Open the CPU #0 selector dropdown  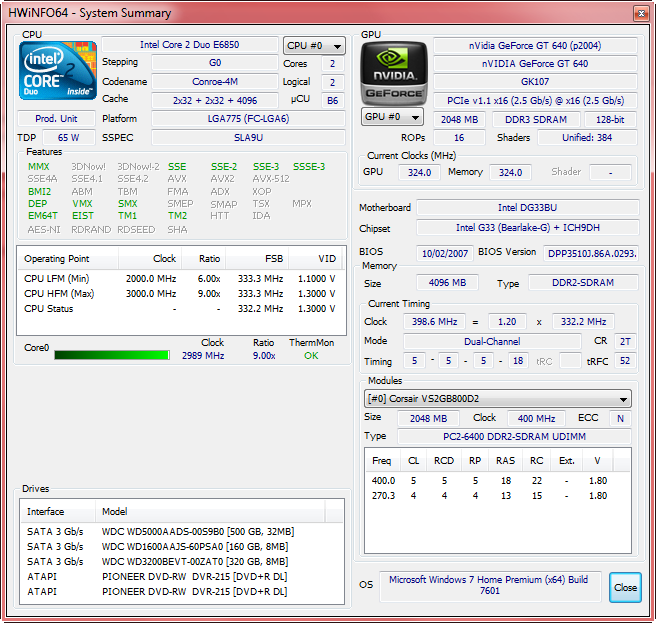[x=314, y=46]
